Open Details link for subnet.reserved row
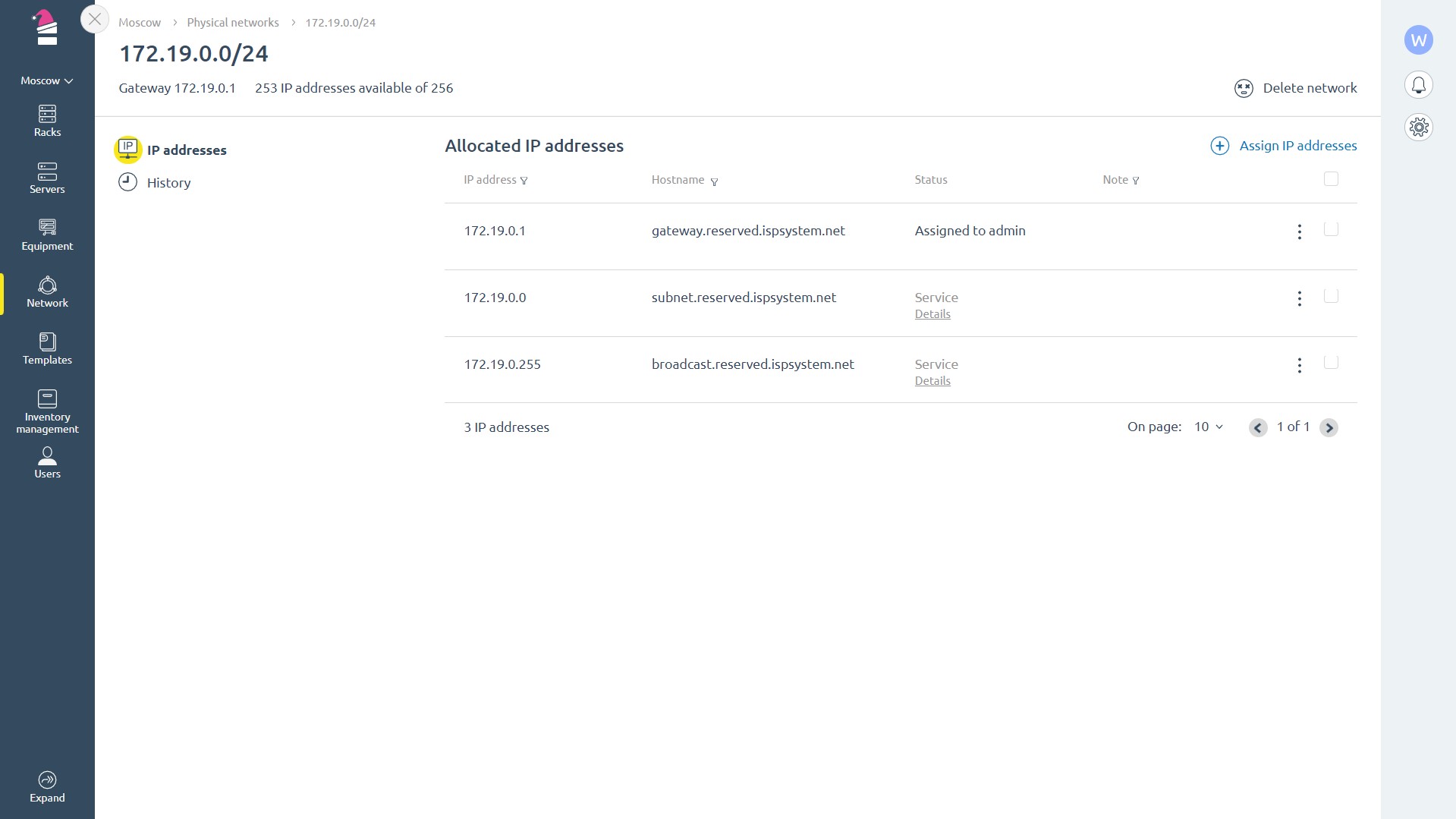The image size is (1456, 819). tap(932, 314)
